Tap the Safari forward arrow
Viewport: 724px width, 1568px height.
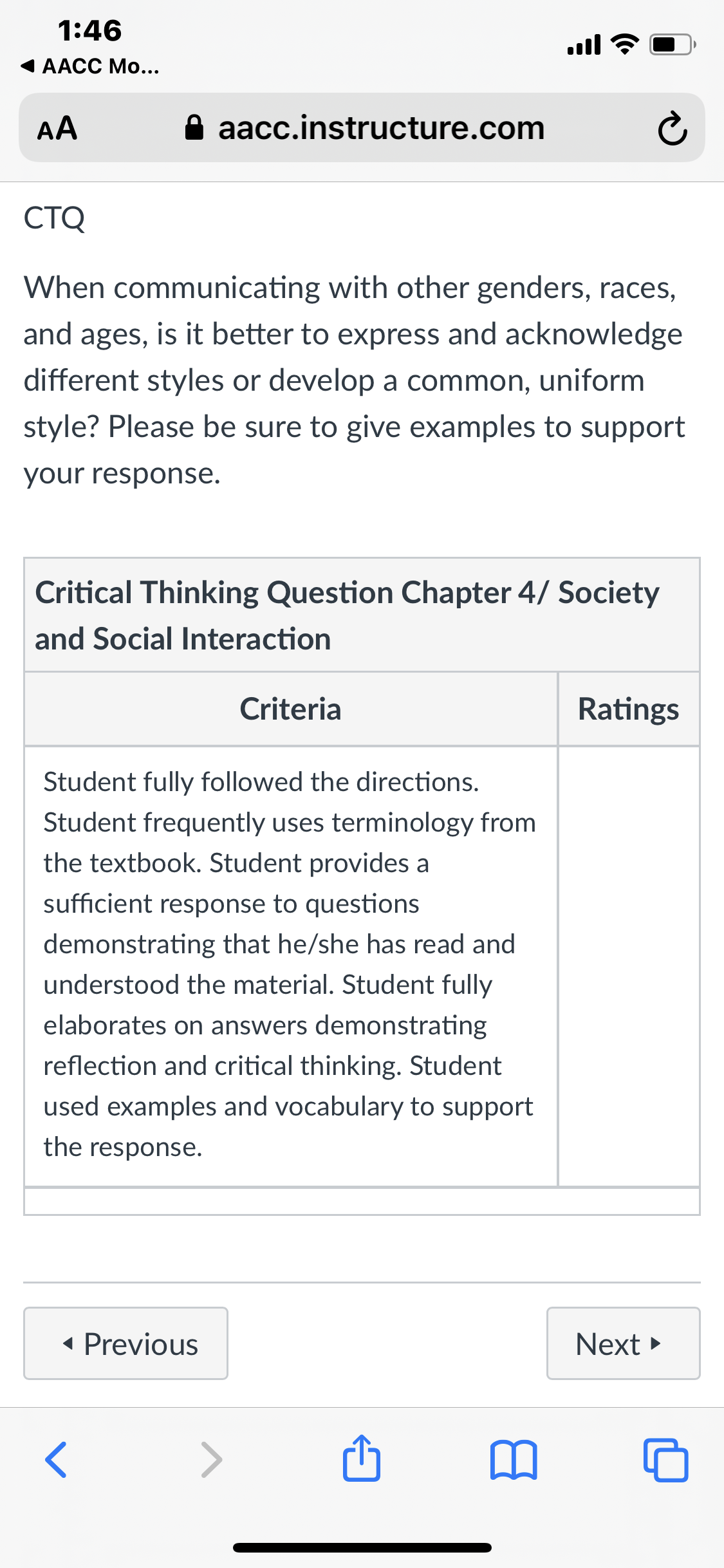coord(212,1459)
